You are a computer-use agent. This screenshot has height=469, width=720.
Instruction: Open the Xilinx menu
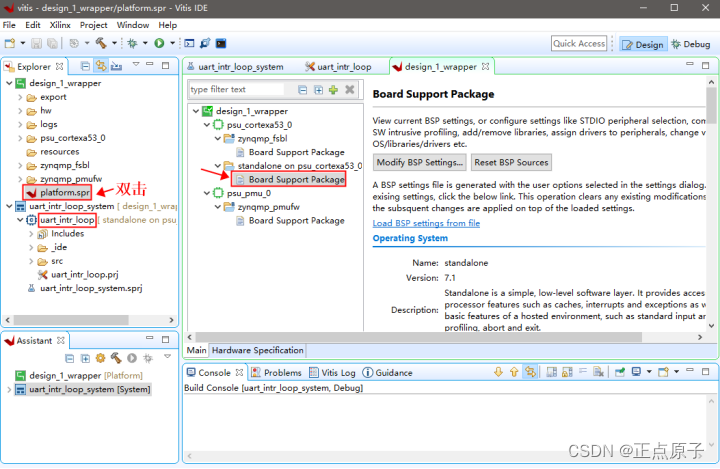tap(60, 25)
